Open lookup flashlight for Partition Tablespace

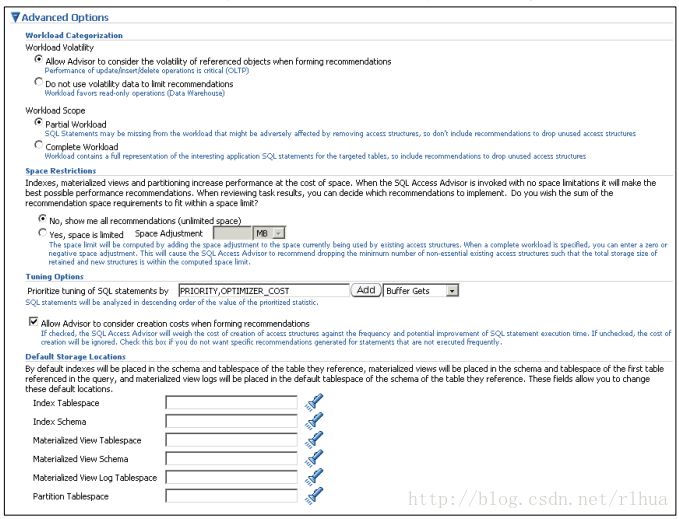coord(314,495)
